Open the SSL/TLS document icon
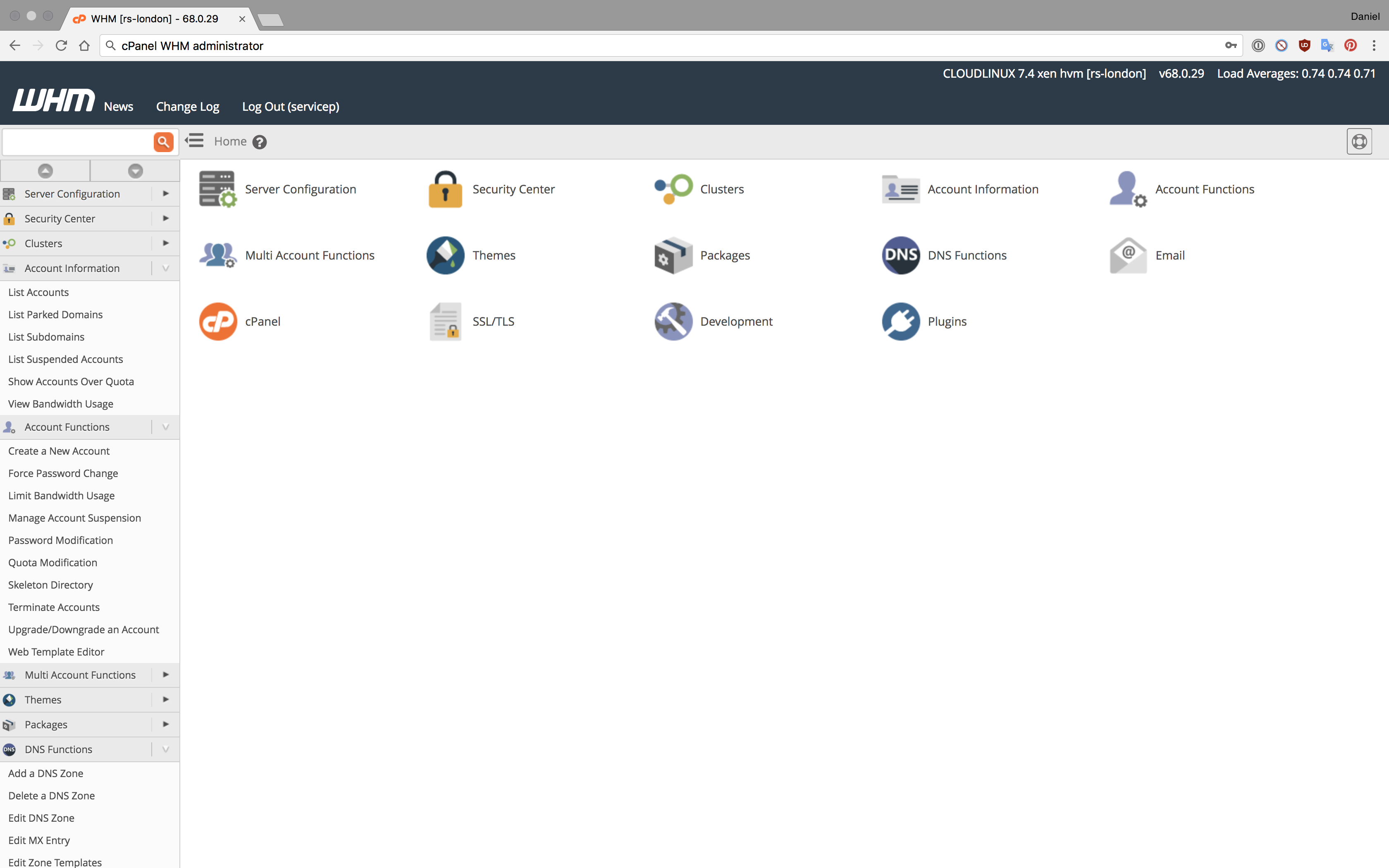The height and width of the screenshot is (868, 1389). [445, 322]
